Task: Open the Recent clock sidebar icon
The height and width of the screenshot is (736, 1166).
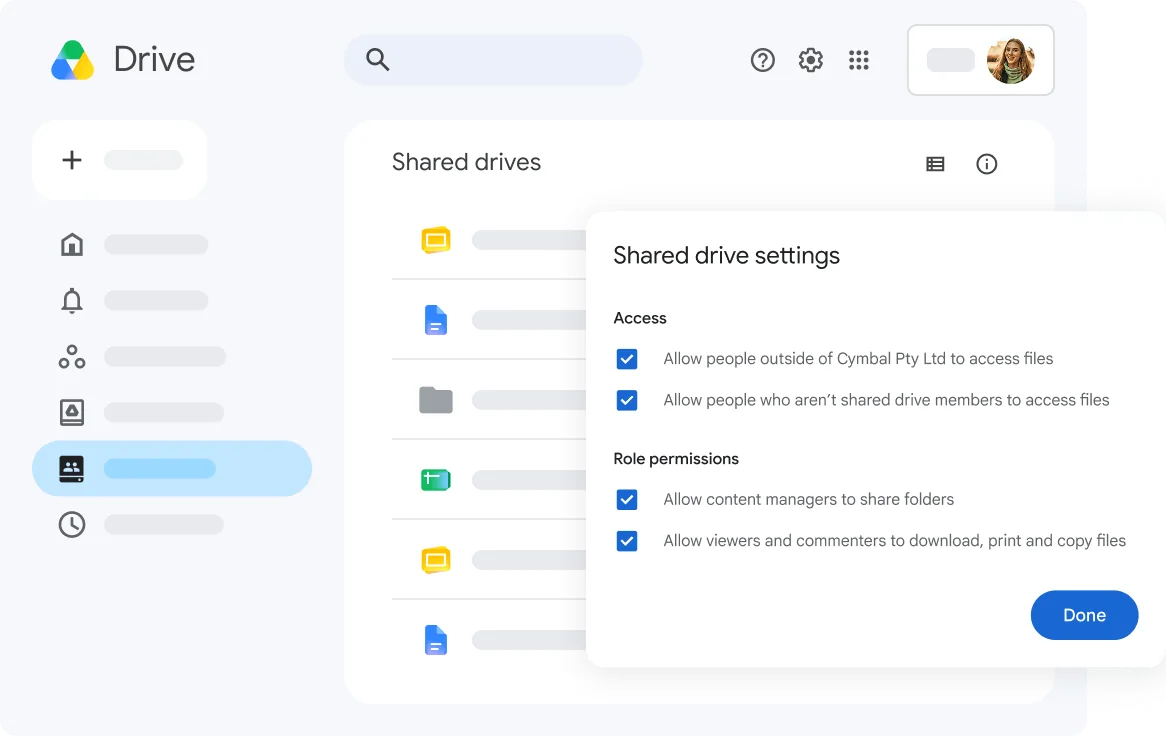Action: pyautogui.click(x=72, y=524)
